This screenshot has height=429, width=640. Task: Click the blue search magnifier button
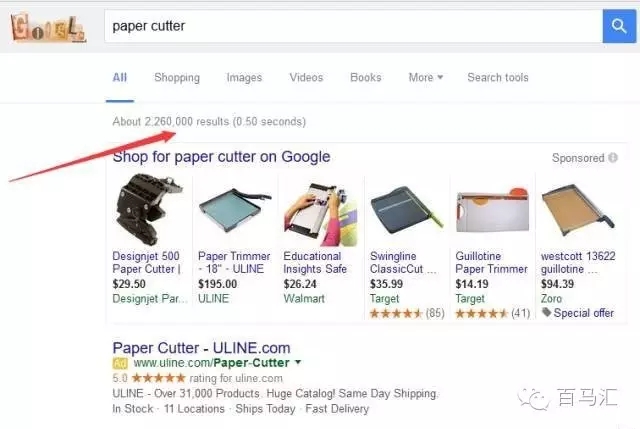pos(619,26)
